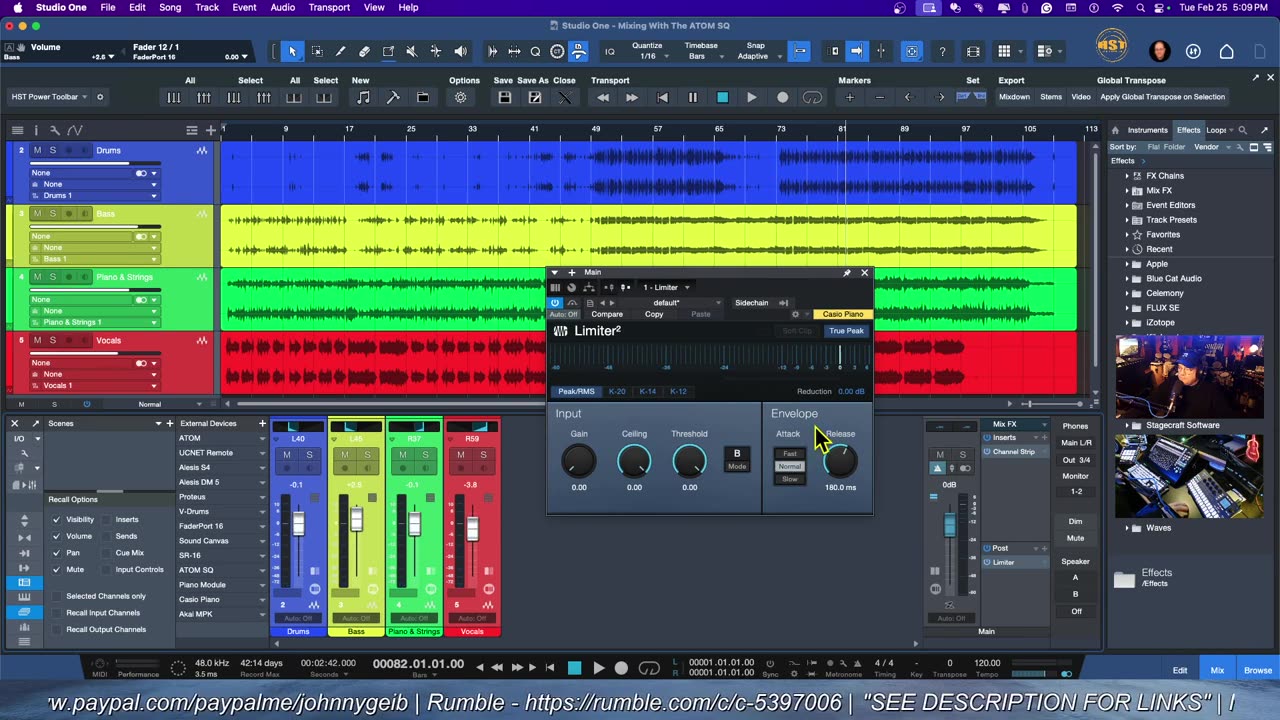Select the Range tool
Screen dimensions: 1280x720
317,52
